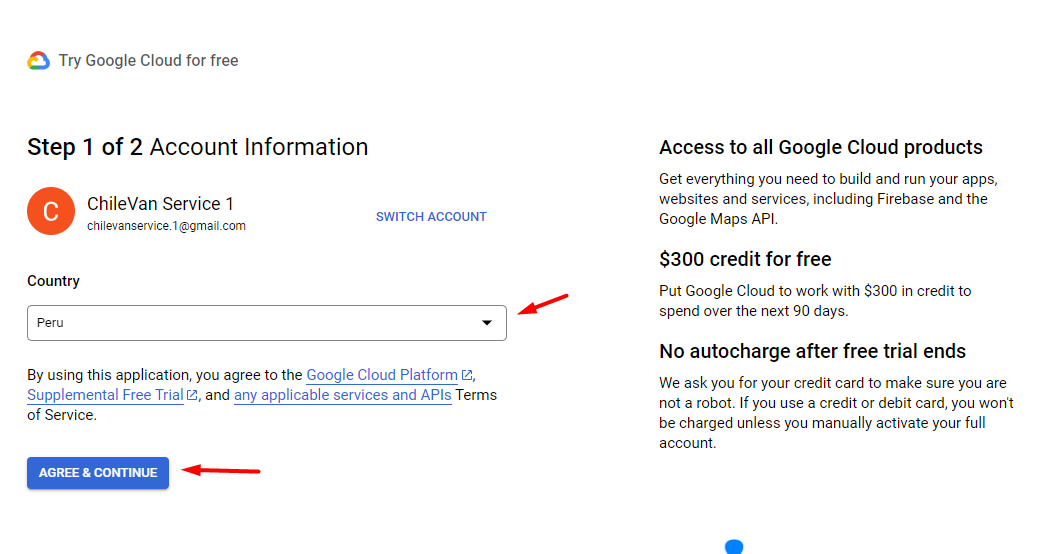Image resolution: width=1038 pixels, height=554 pixels.
Task: Click the AGREE & CONTINUE button
Action: [98, 473]
